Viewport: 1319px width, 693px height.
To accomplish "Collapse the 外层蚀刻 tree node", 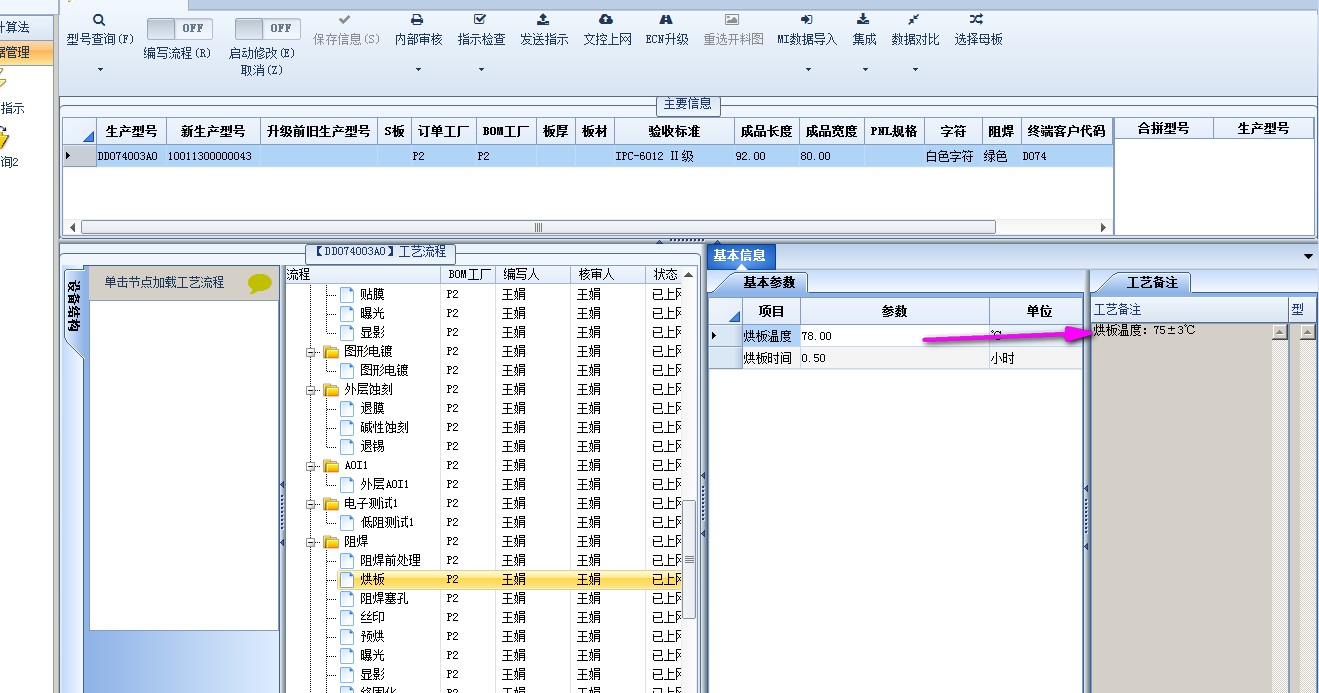I will click(312, 390).
